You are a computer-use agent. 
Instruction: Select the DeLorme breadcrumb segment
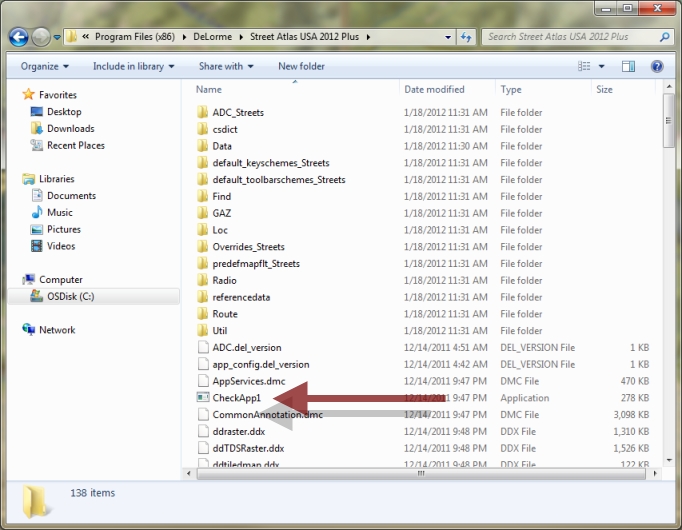(x=213, y=37)
